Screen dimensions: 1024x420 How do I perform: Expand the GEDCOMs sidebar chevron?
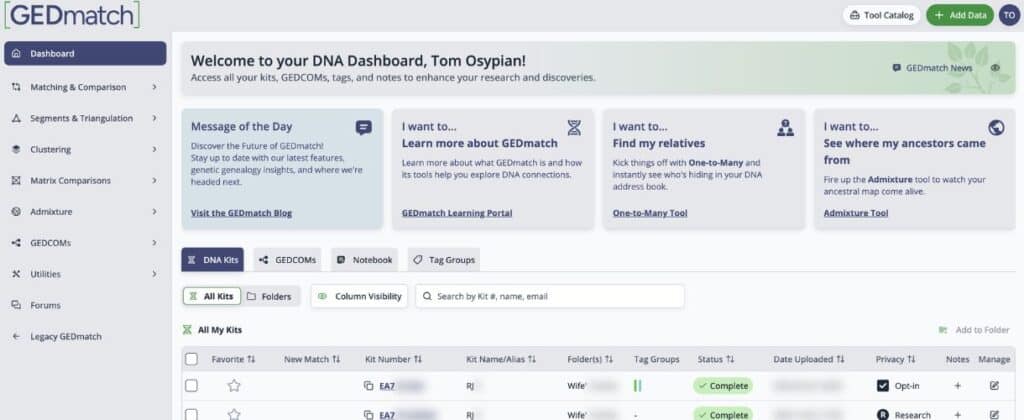[x=155, y=242]
